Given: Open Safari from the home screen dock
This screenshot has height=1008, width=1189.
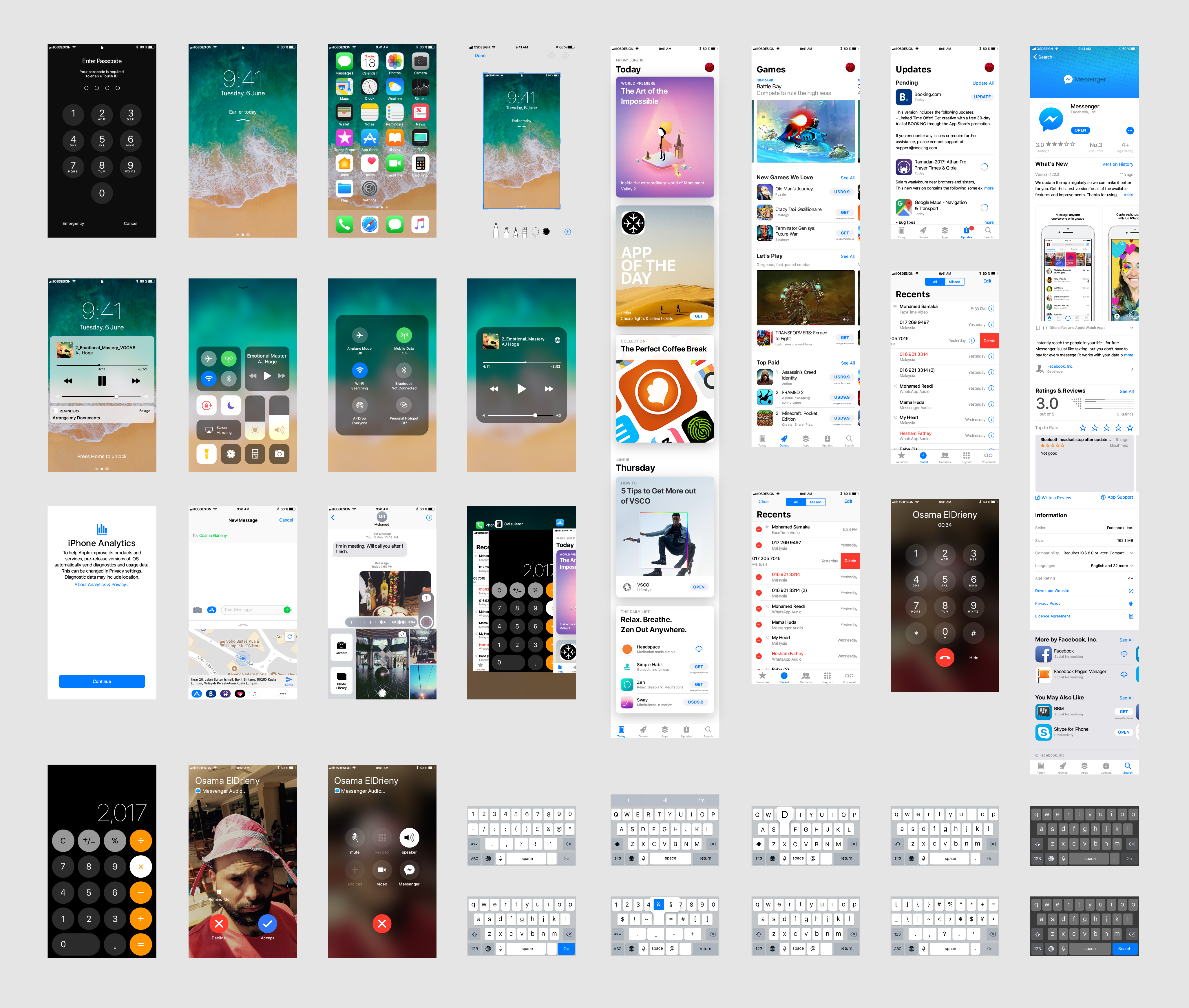Looking at the screenshot, I should coord(369,224).
